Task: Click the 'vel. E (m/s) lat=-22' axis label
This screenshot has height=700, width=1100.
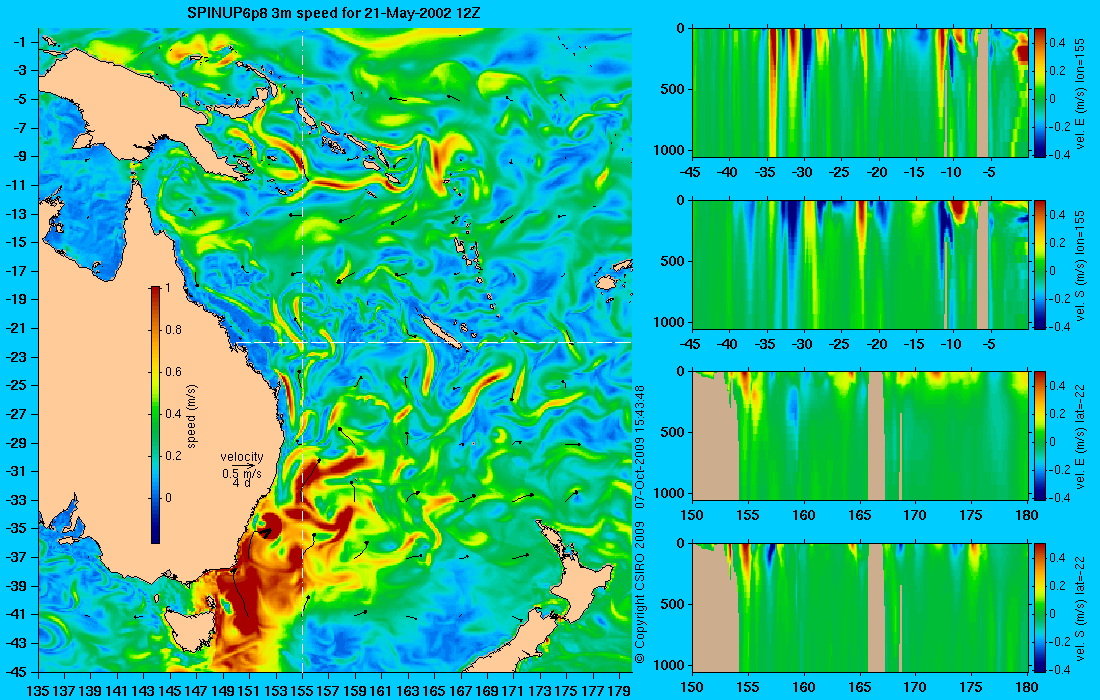Action: coord(1081,436)
